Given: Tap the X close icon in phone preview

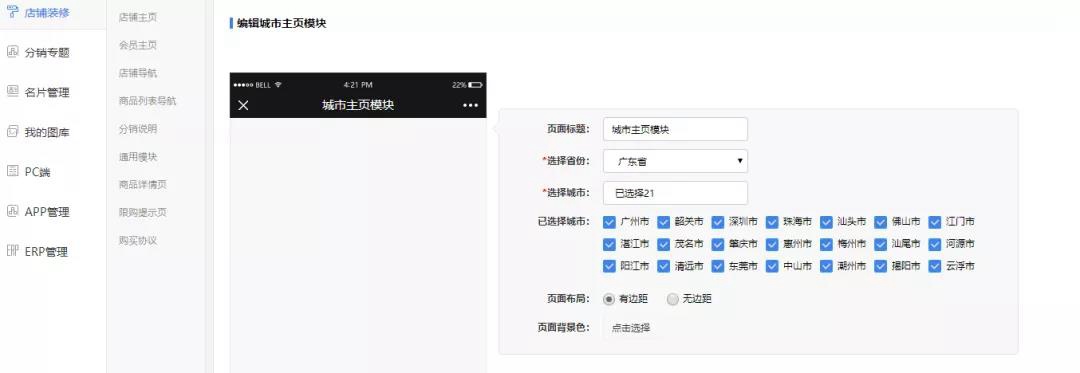Looking at the screenshot, I should pyautogui.click(x=243, y=105).
